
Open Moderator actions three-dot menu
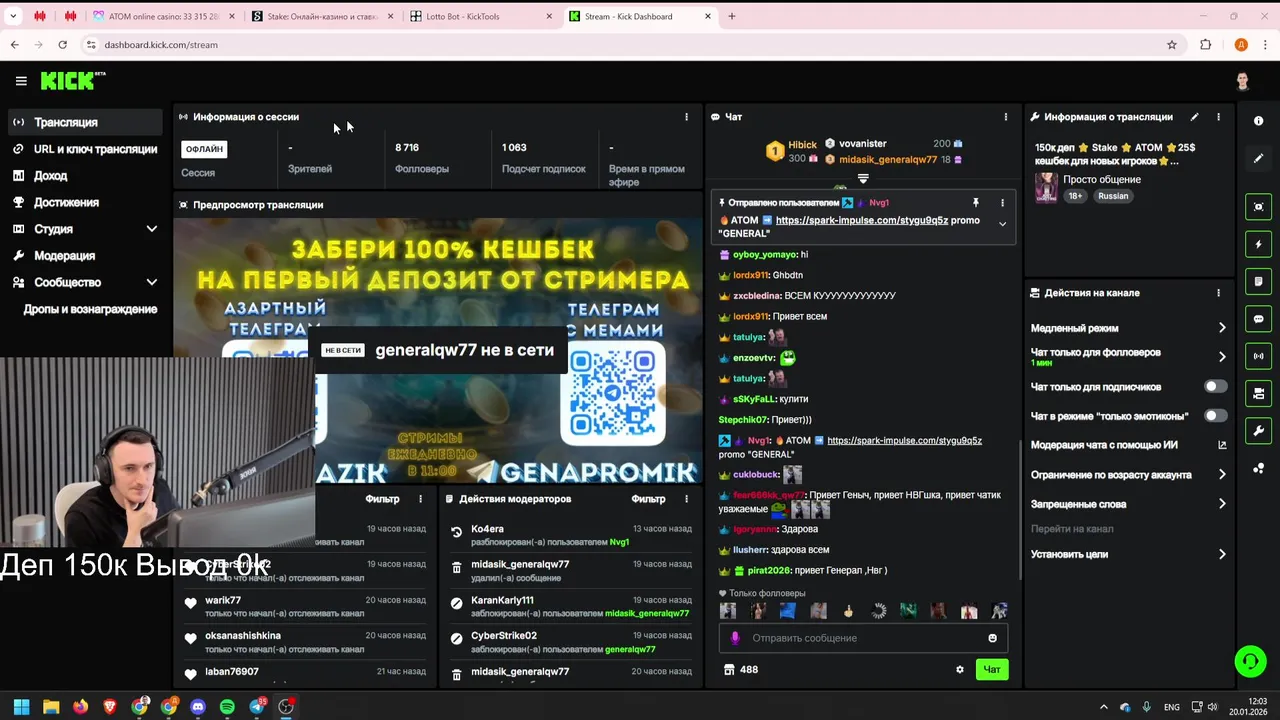point(686,499)
